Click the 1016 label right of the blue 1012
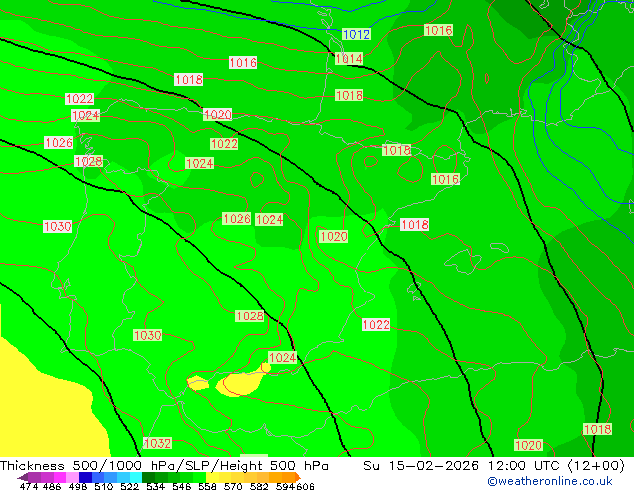 pos(438,30)
